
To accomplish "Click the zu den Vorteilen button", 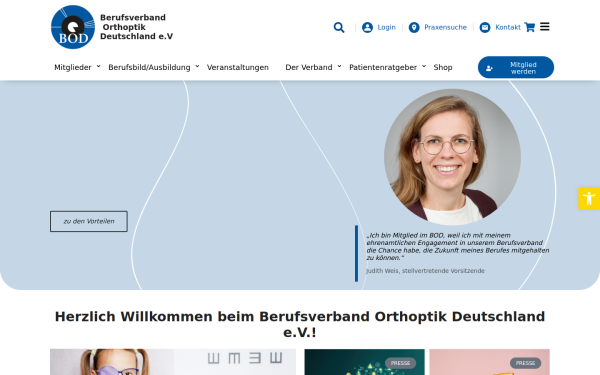I will (89, 221).
